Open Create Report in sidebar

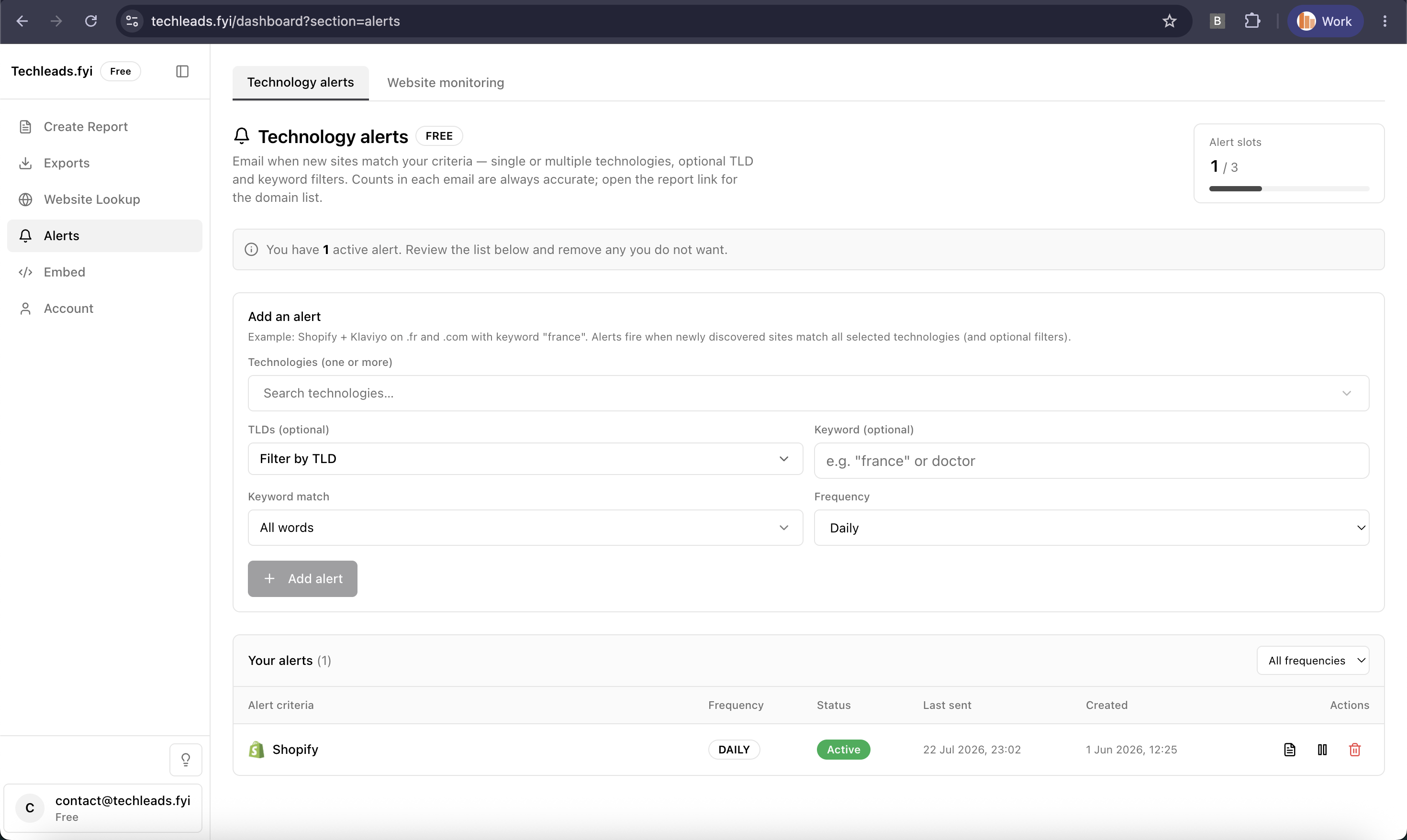click(x=104, y=127)
